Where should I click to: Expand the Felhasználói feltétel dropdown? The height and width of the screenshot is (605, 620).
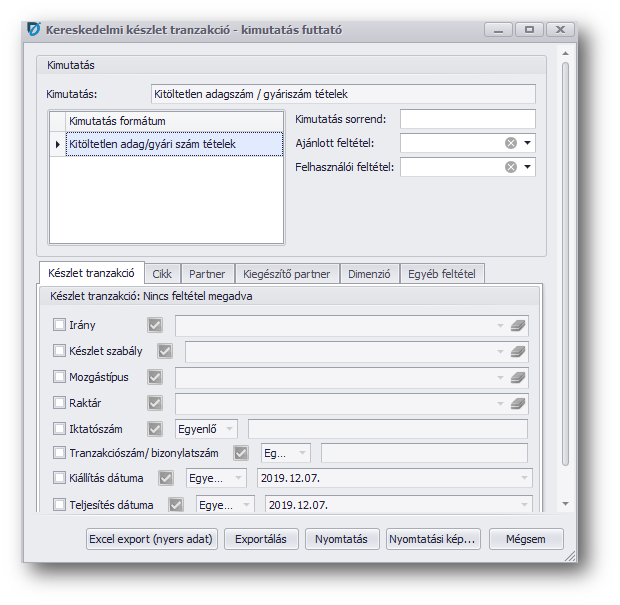pyautogui.click(x=527, y=167)
